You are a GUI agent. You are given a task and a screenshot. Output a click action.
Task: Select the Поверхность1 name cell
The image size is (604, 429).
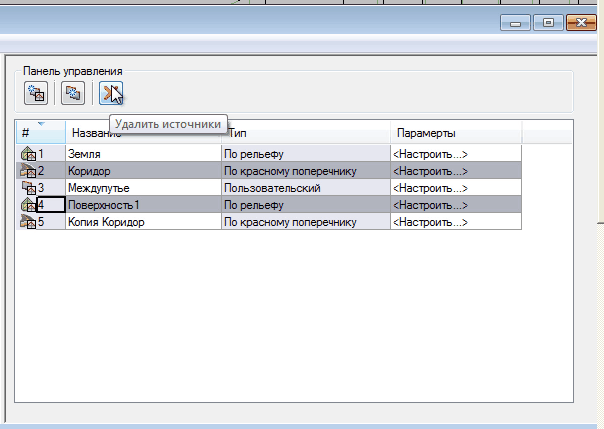pos(142,205)
